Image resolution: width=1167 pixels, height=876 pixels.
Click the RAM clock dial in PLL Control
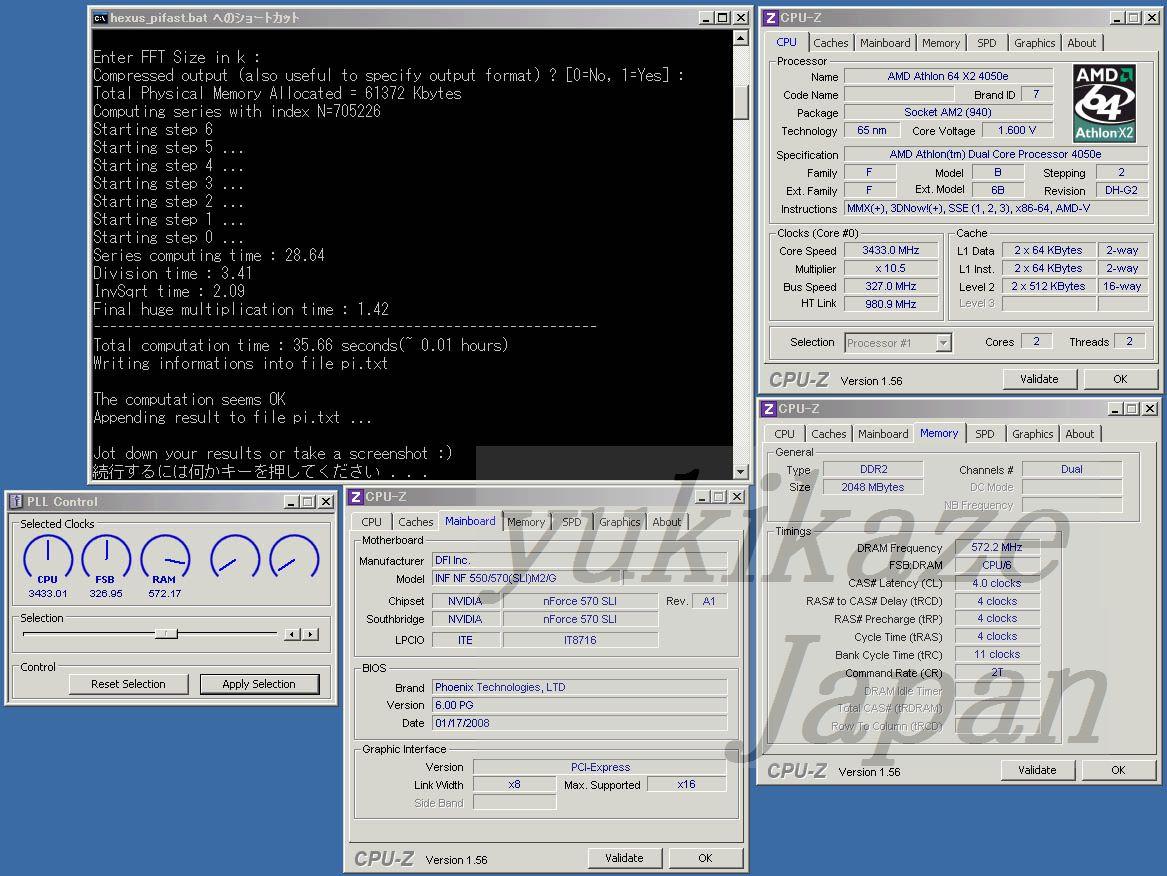(x=164, y=557)
